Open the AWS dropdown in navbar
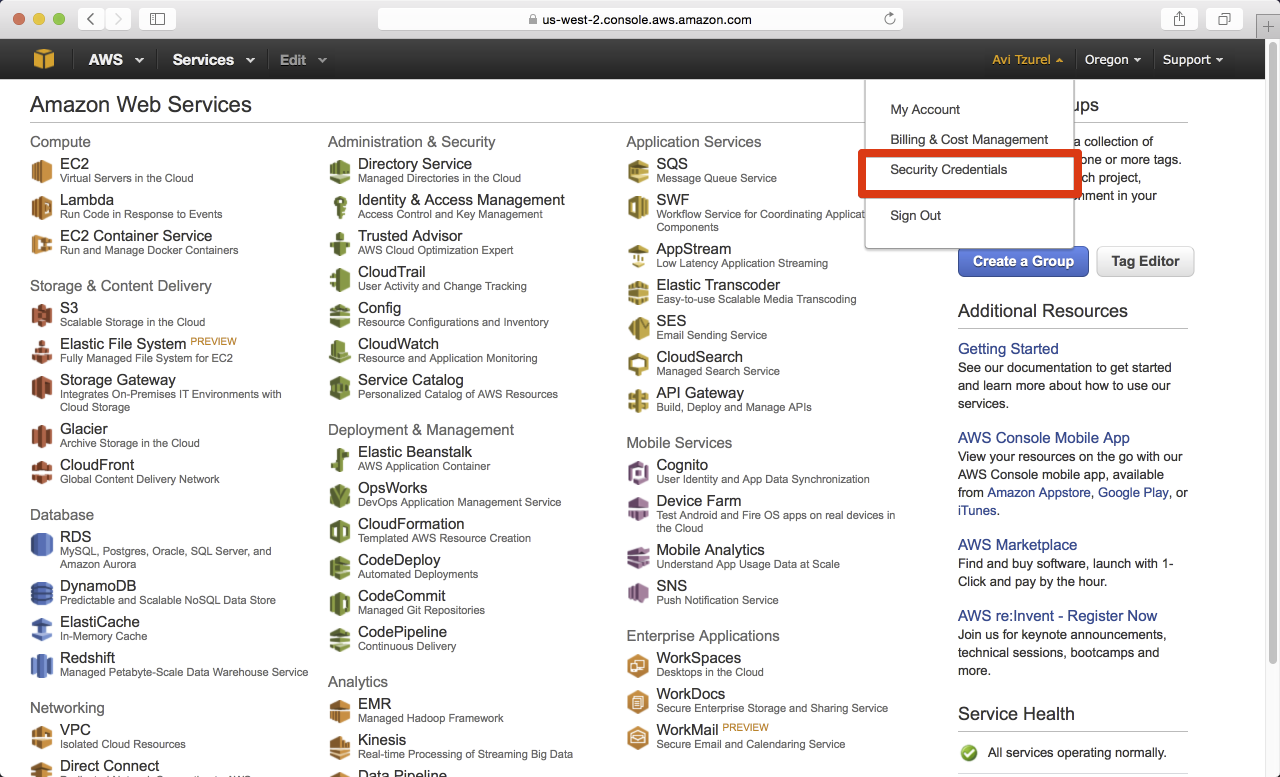Screen dimensions: 1280x777 tap(116, 60)
